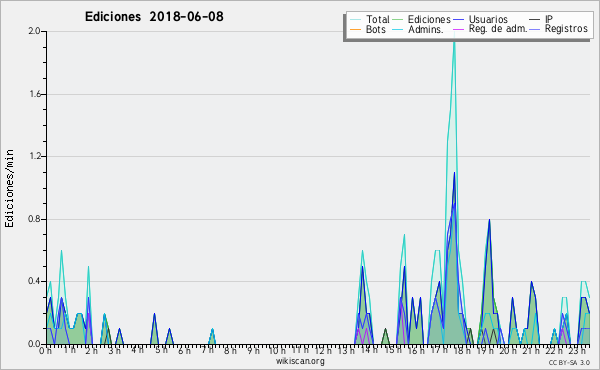Open the wikiscan.org credit below the chart
The height and width of the screenshot is (370, 600).
click(300, 361)
